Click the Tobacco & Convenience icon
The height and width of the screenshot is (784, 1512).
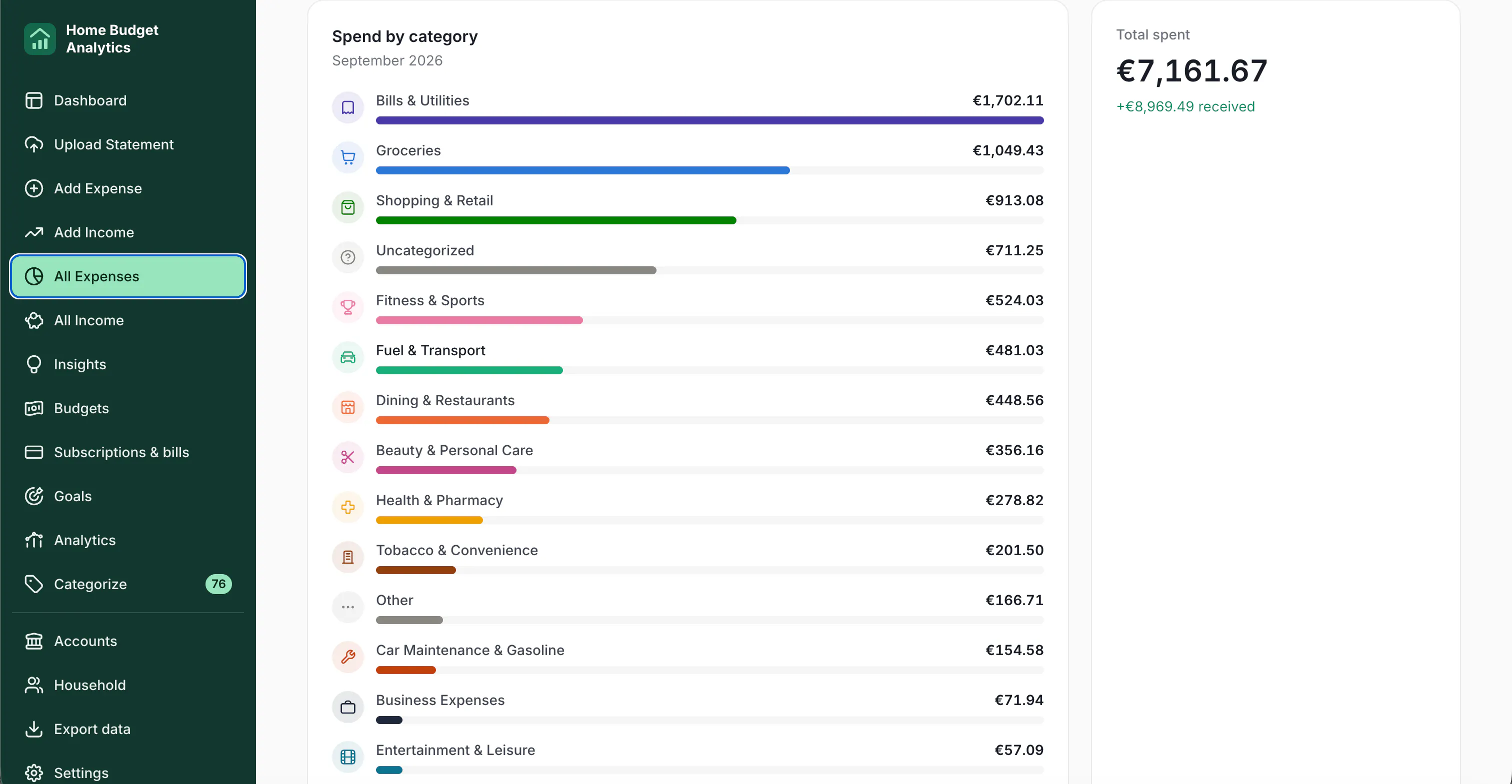point(348,557)
